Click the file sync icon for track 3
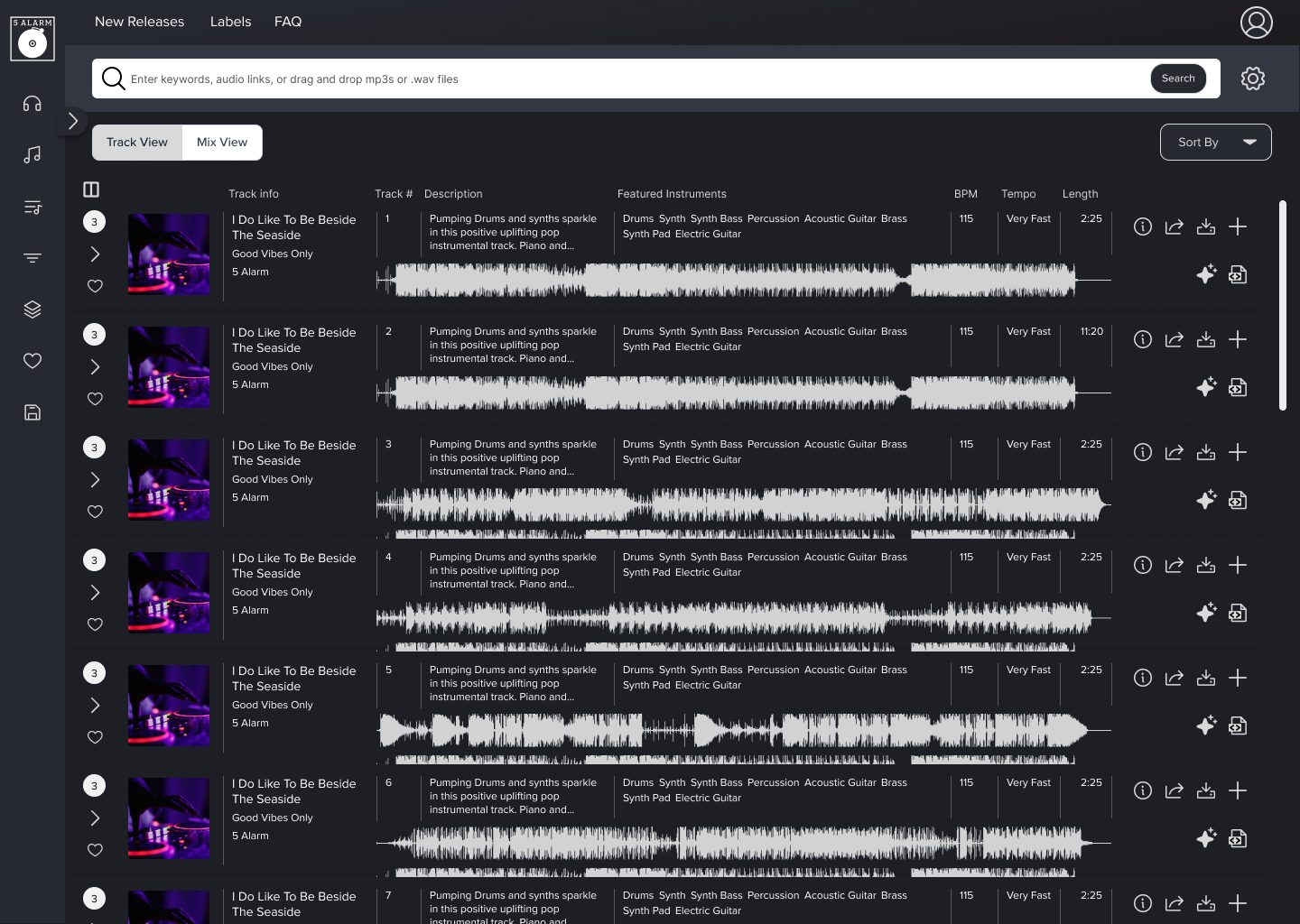Viewport: 1300px width, 924px height. click(x=1238, y=500)
